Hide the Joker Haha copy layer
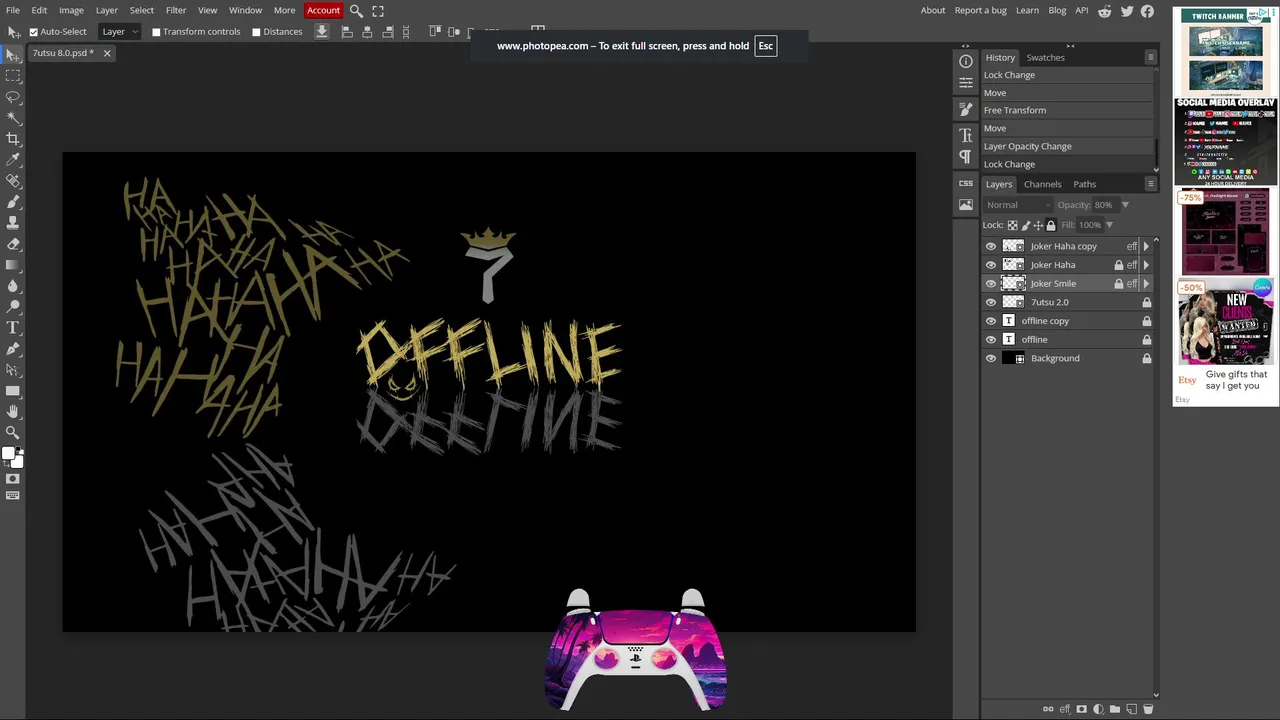The image size is (1280, 720). pyautogui.click(x=991, y=246)
